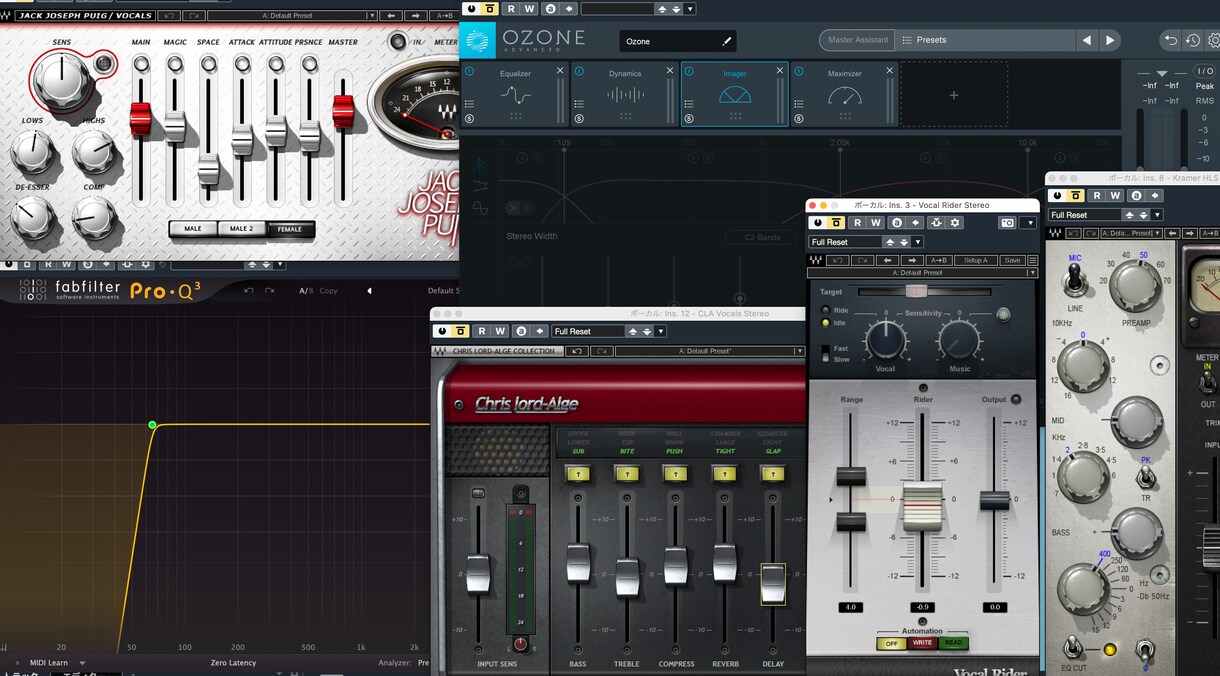The image size is (1220, 676).
Task: Open the A: Default Preset dropdown in Vocal Rider
Action: point(923,272)
